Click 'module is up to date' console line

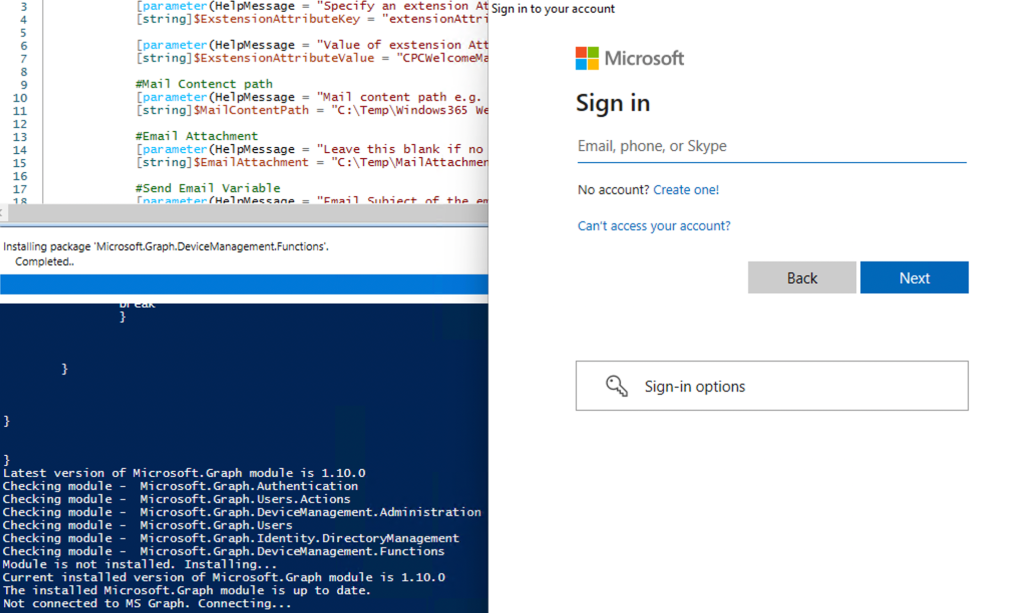(187, 590)
